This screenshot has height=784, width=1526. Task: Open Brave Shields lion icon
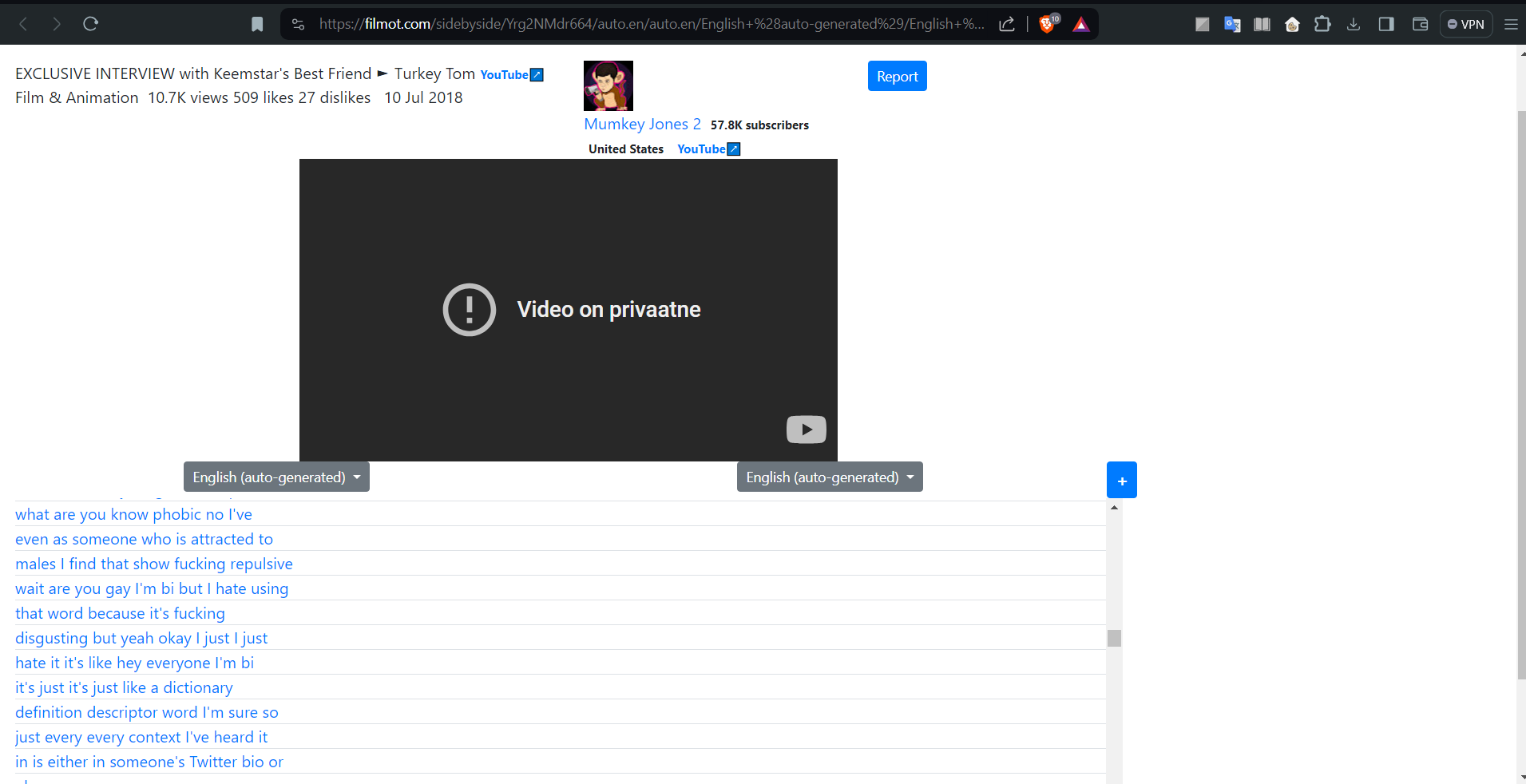click(x=1047, y=24)
